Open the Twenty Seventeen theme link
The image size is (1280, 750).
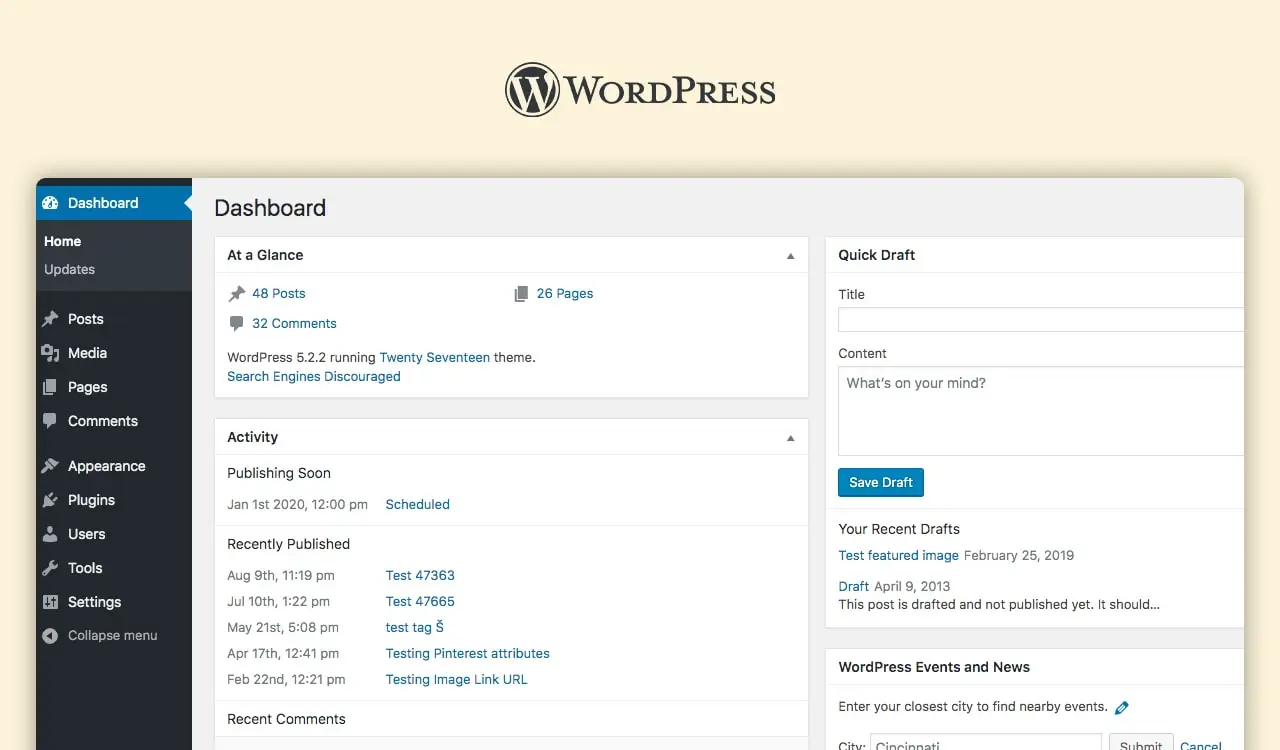[434, 357]
